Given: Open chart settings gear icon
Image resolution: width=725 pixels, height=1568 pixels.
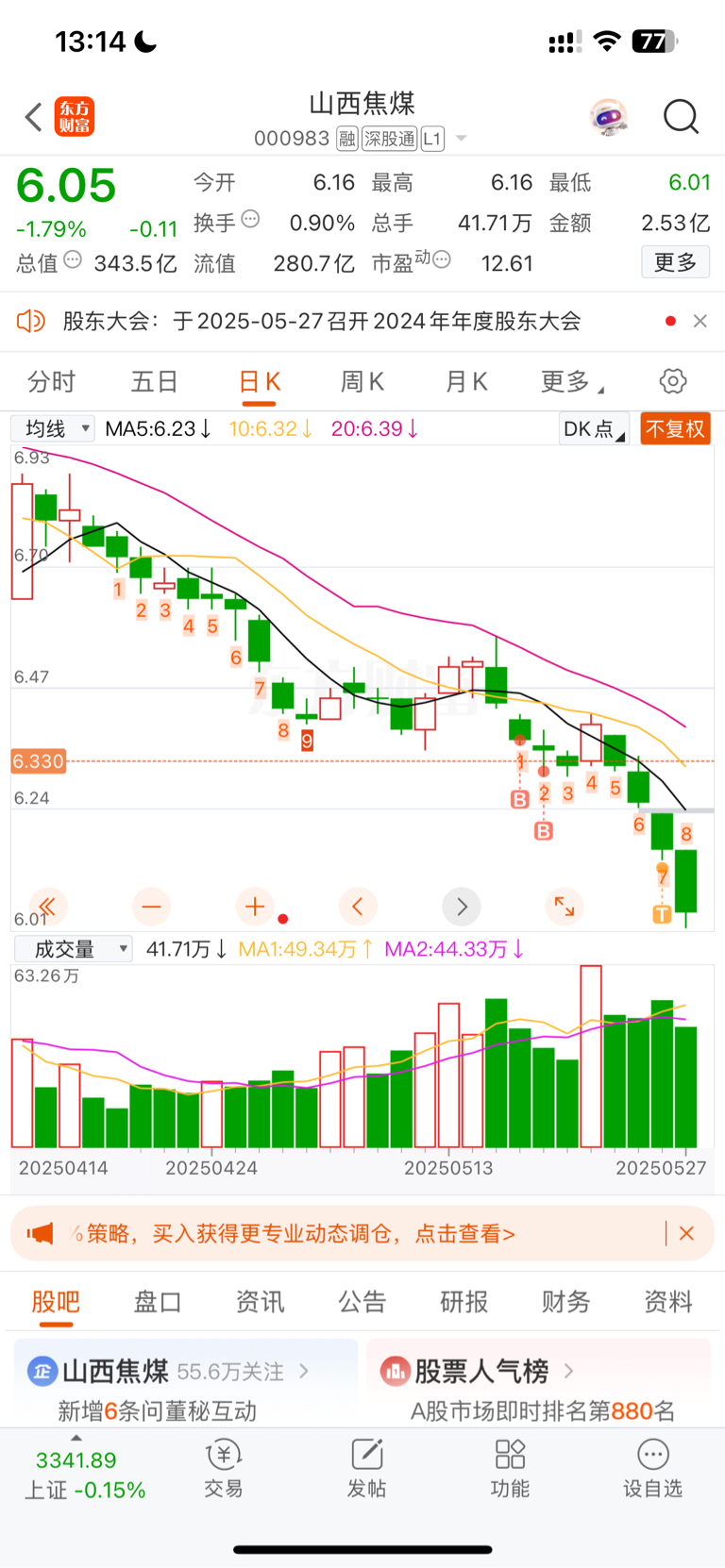Looking at the screenshot, I should click(x=673, y=381).
